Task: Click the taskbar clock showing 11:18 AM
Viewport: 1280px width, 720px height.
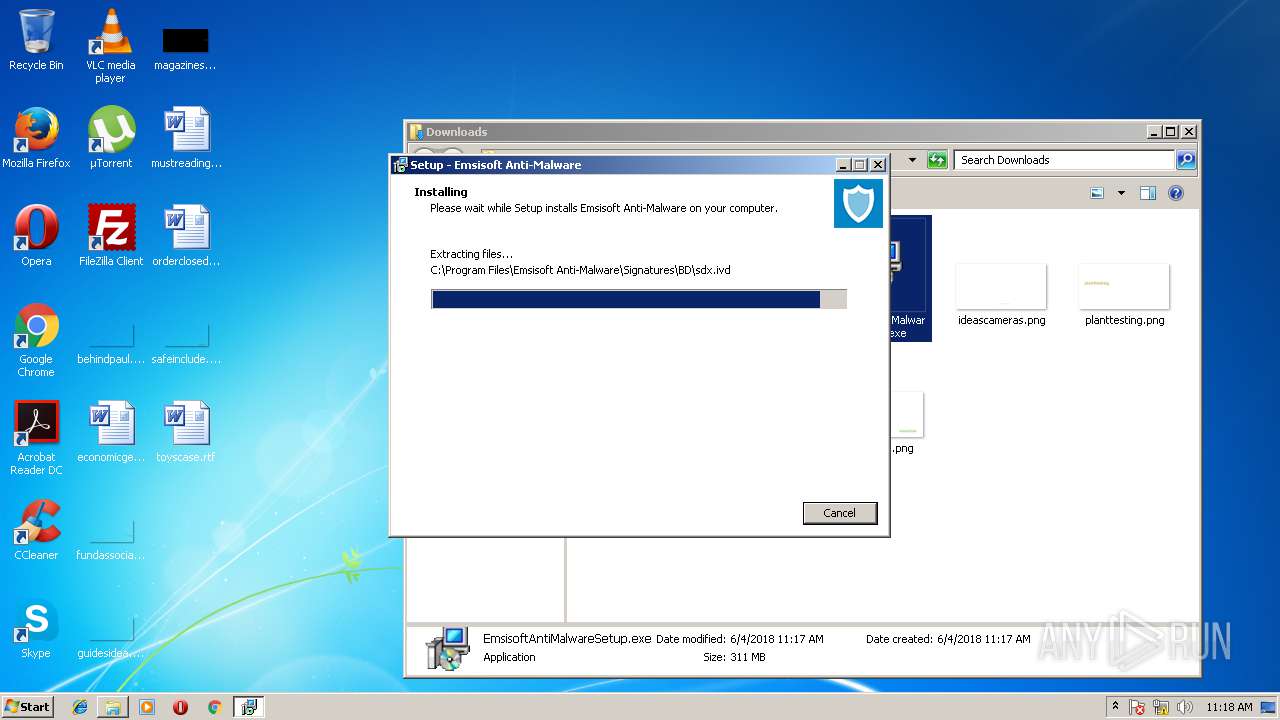Action: click(1229, 707)
